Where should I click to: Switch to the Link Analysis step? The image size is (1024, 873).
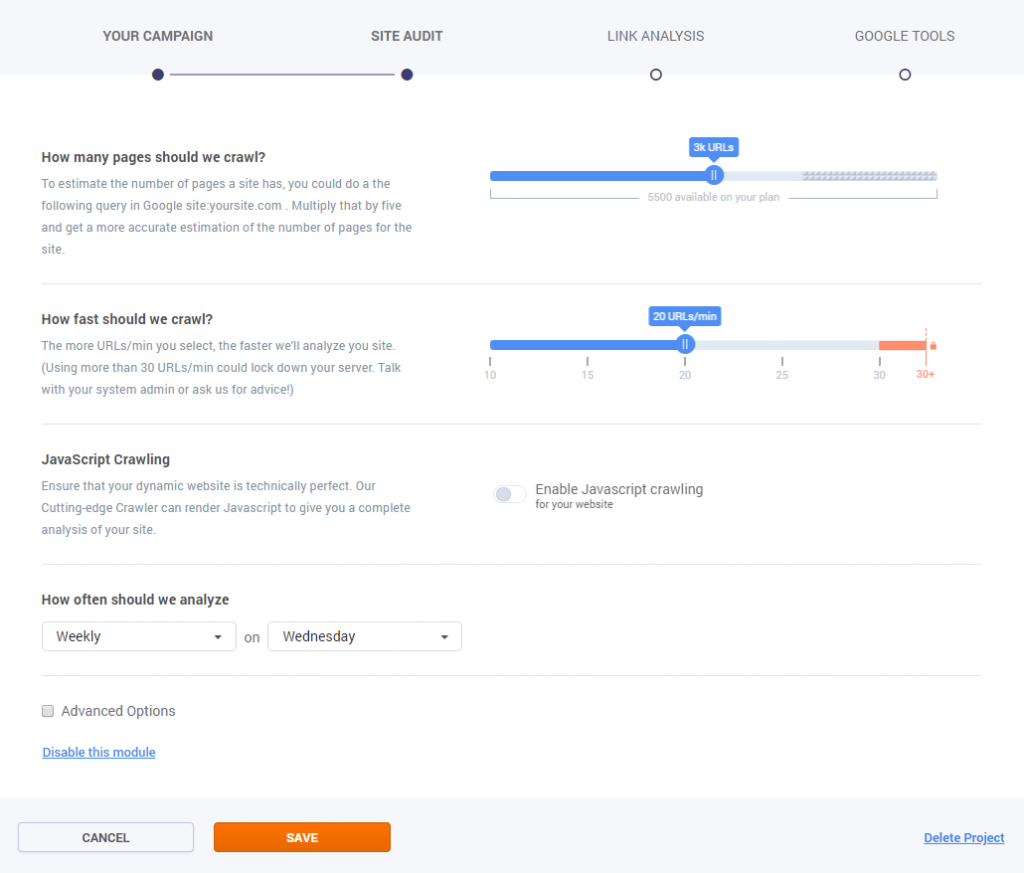656,36
